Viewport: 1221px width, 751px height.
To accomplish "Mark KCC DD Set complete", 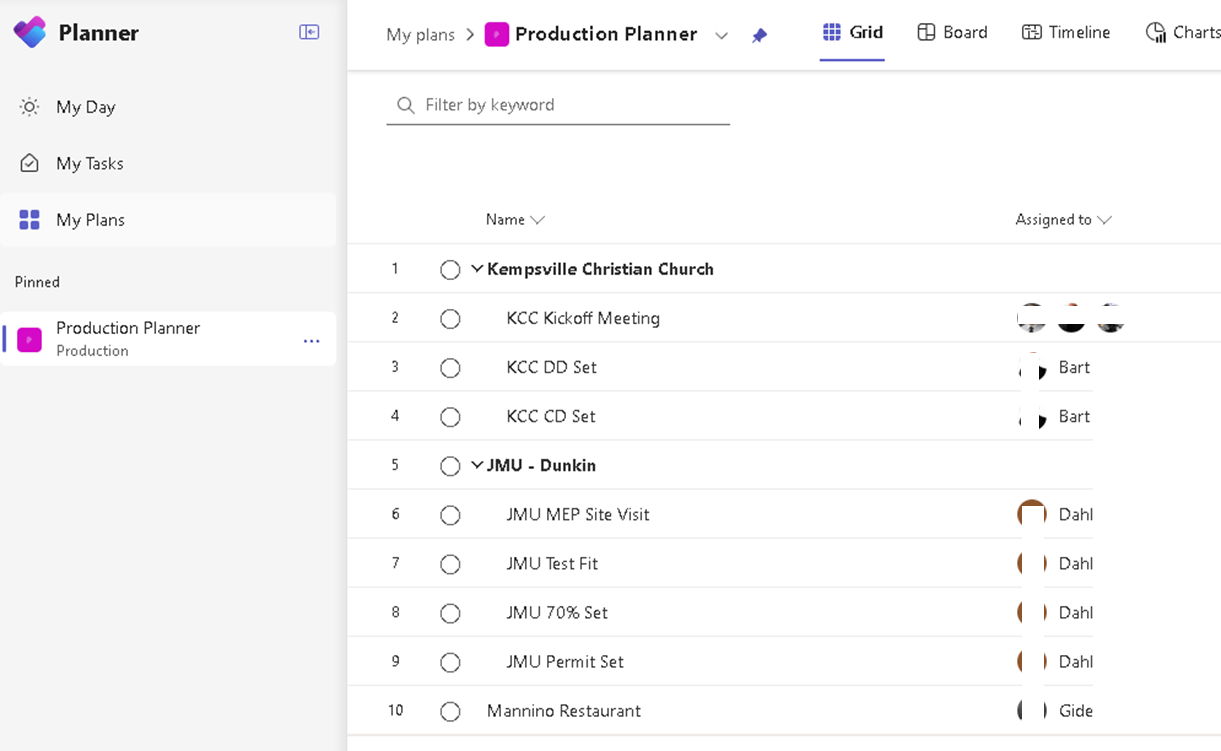I will click(450, 368).
